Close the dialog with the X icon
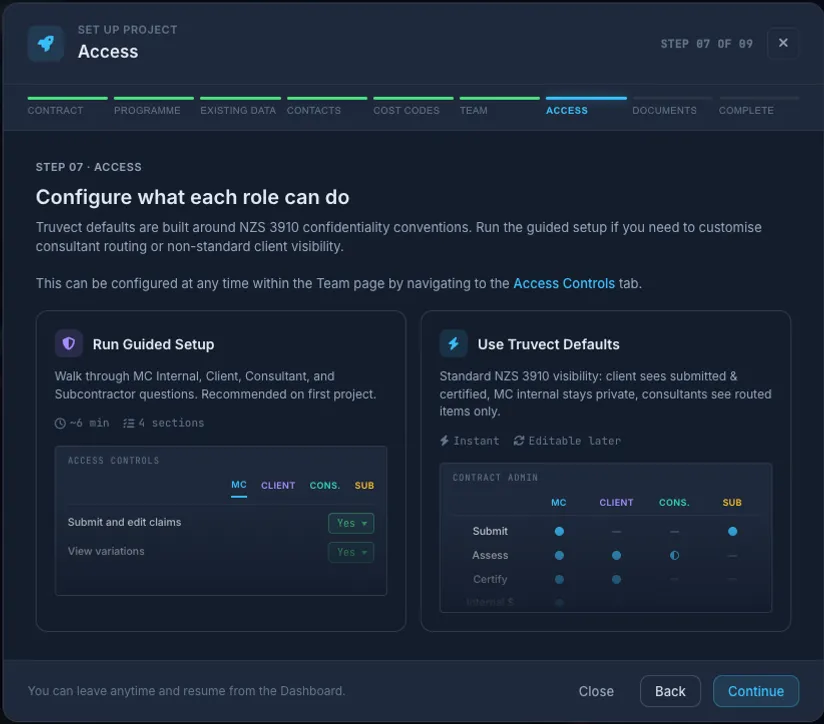 (783, 43)
